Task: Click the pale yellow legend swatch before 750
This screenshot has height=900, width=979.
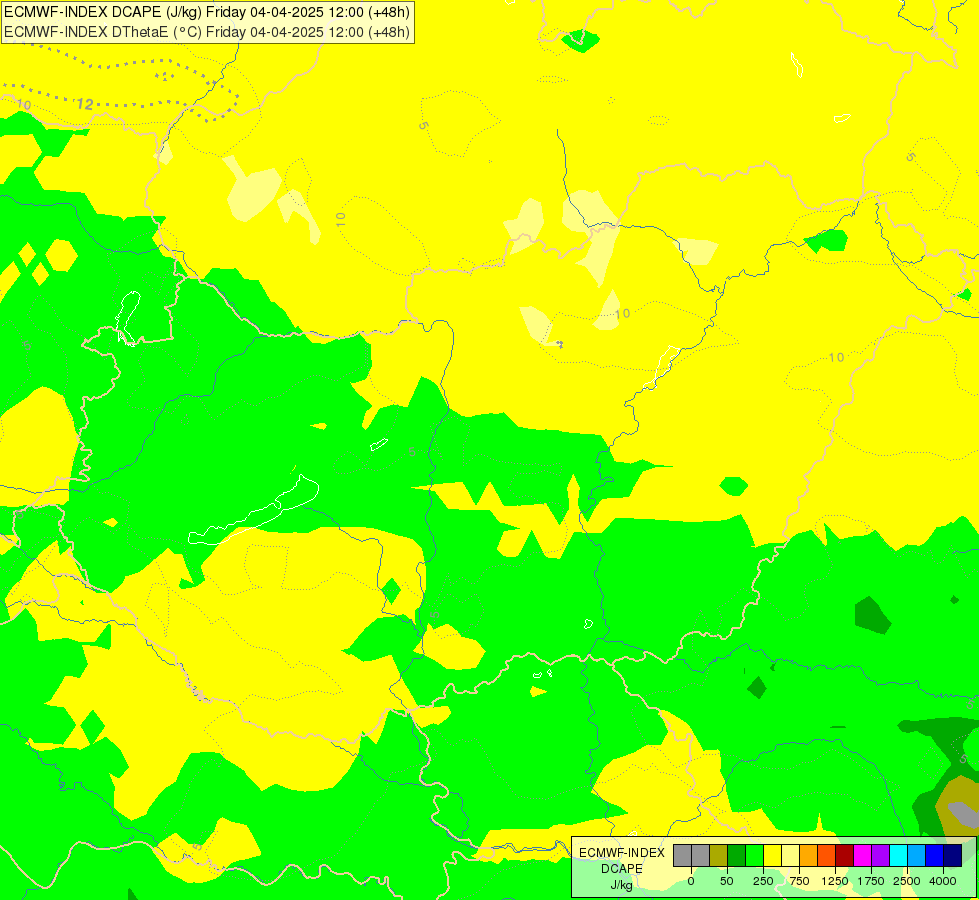Action: click(790, 856)
